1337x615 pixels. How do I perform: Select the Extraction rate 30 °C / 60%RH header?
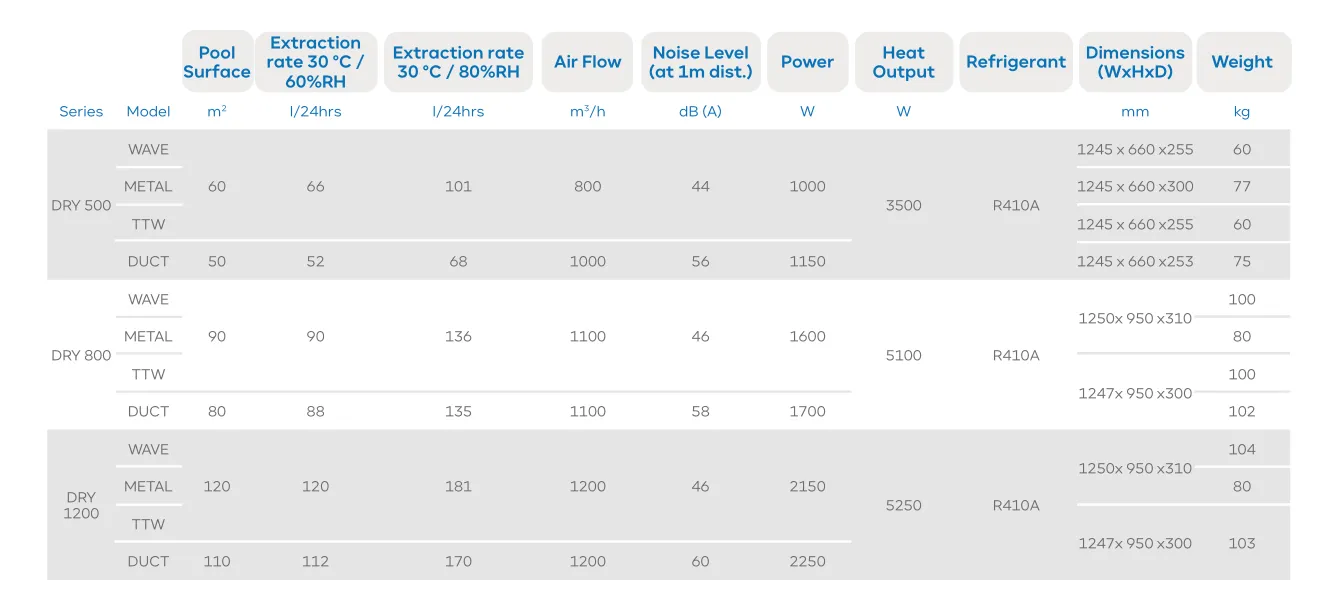[315, 62]
